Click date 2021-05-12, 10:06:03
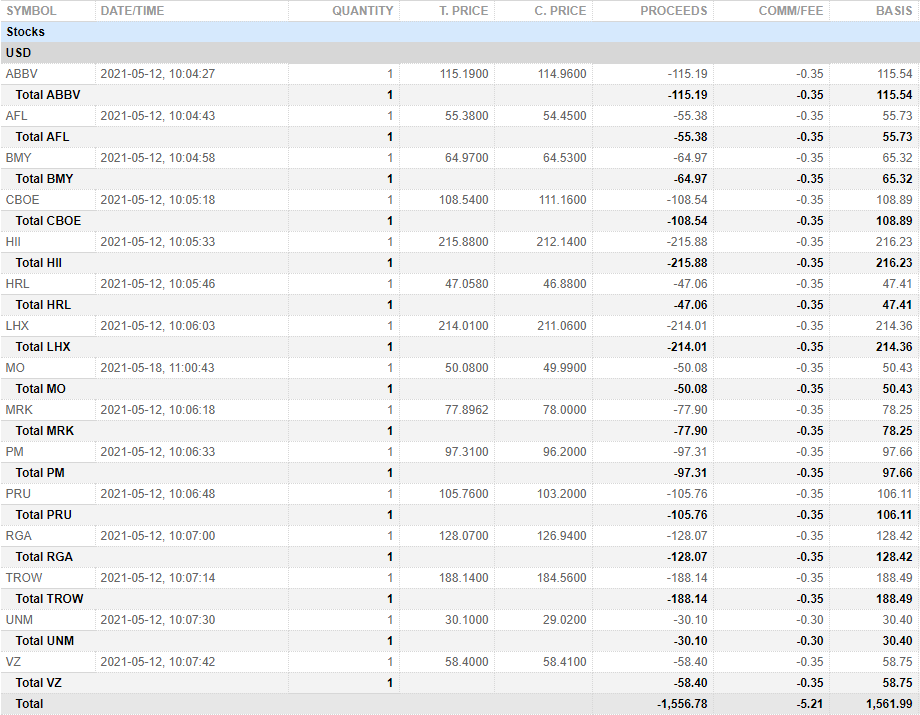The height and width of the screenshot is (715, 920). 158,326
